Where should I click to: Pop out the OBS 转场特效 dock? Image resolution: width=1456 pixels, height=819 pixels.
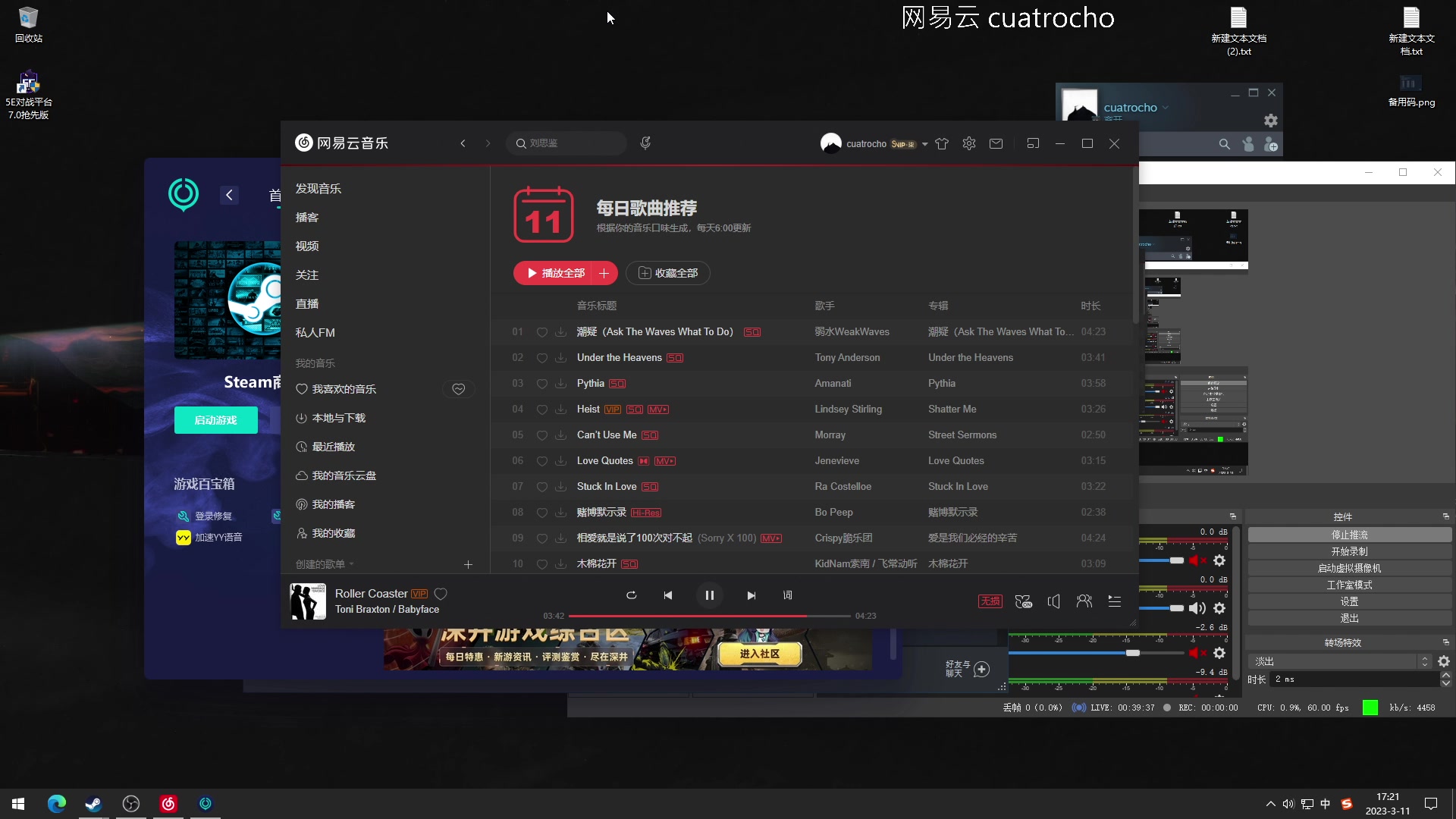pyautogui.click(x=1445, y=642)
